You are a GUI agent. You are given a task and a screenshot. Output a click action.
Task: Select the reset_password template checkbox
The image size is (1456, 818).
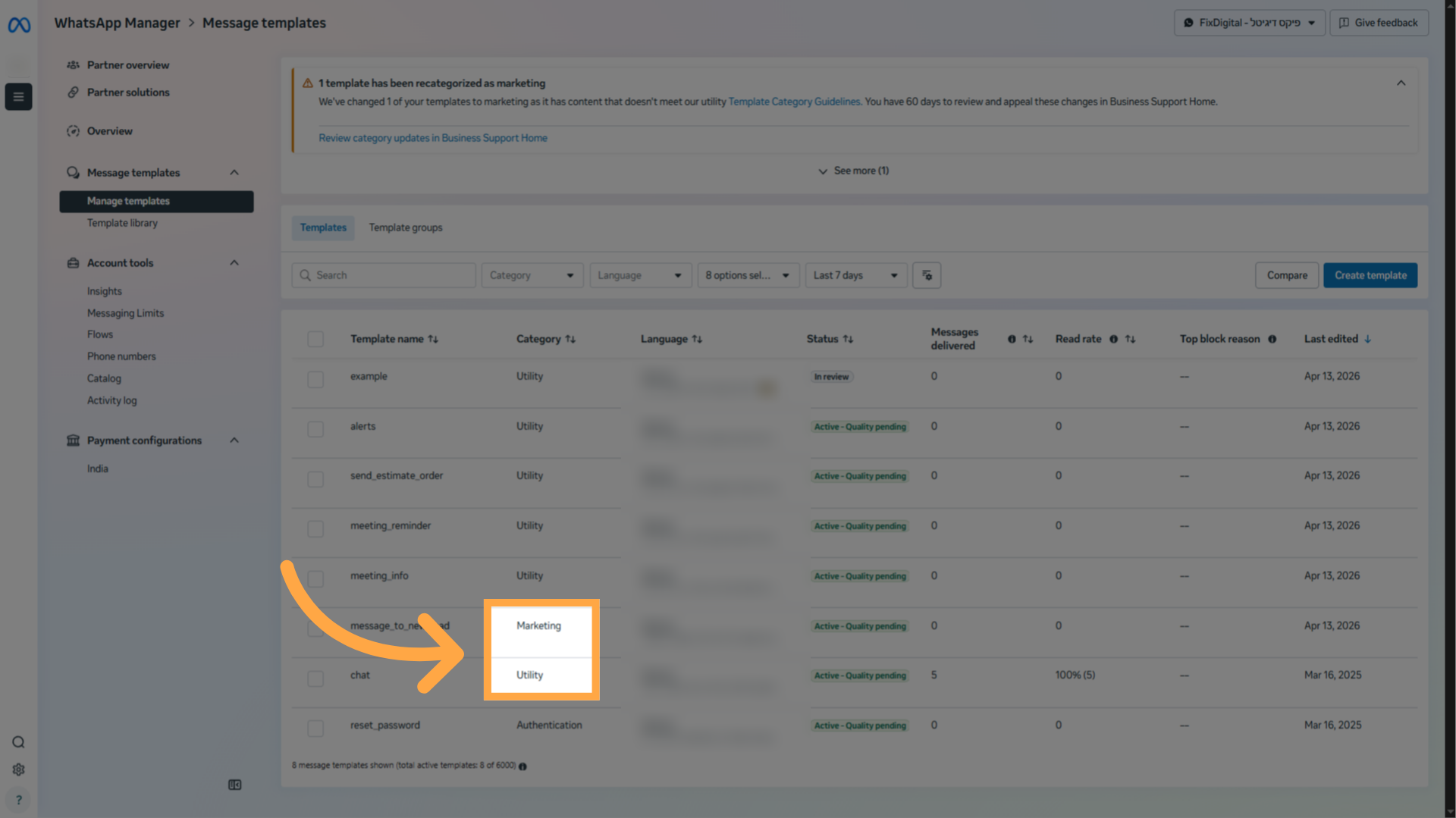pos(315,729)
